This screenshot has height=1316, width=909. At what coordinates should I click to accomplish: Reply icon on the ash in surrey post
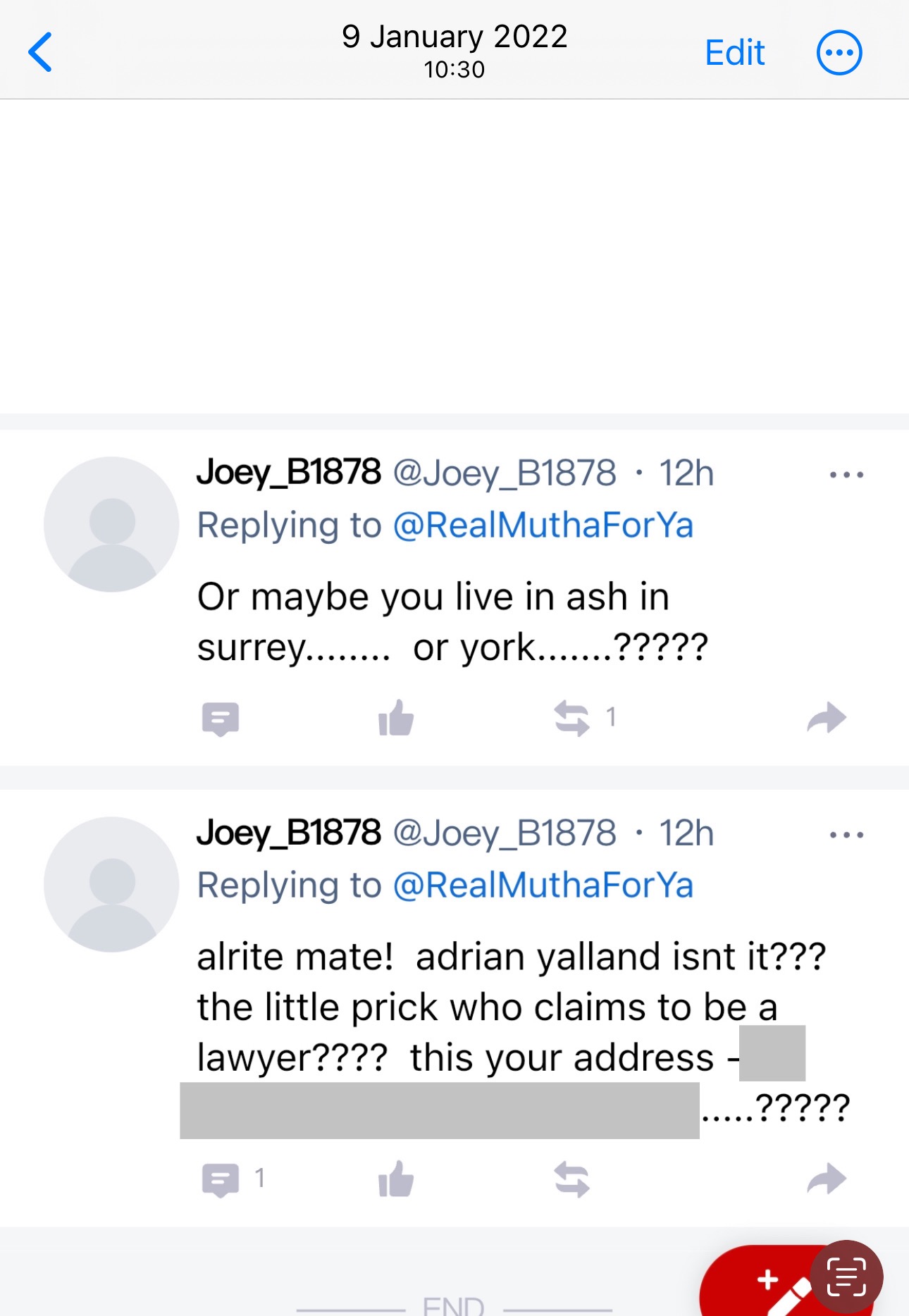[221, 719]
